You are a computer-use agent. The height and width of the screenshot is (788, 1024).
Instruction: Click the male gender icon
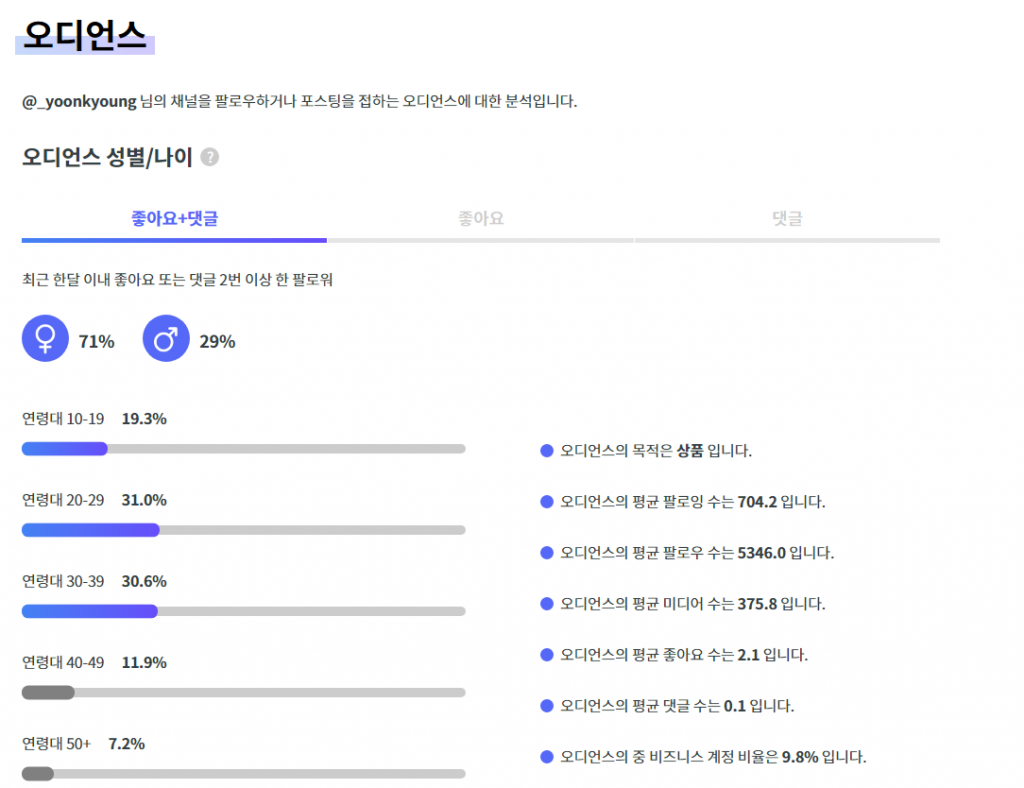166,339
